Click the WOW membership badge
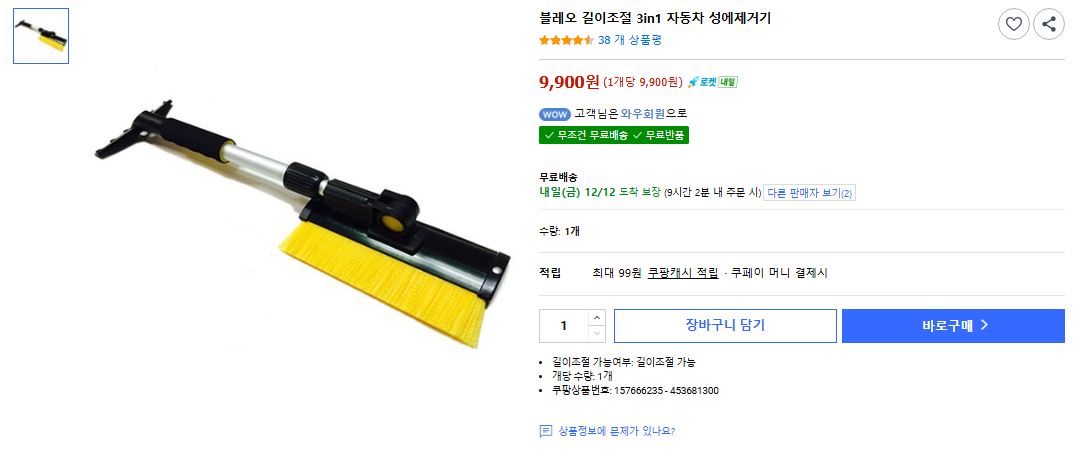 click(x=555, y=114)
